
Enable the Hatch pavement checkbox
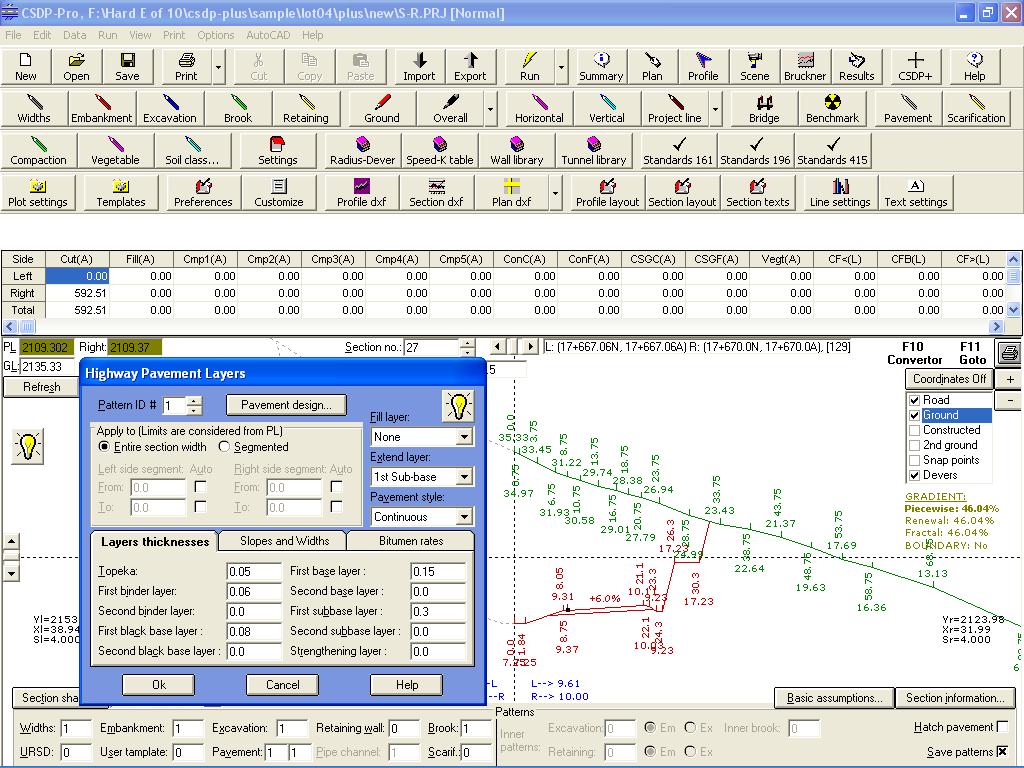click(1003, 727)
